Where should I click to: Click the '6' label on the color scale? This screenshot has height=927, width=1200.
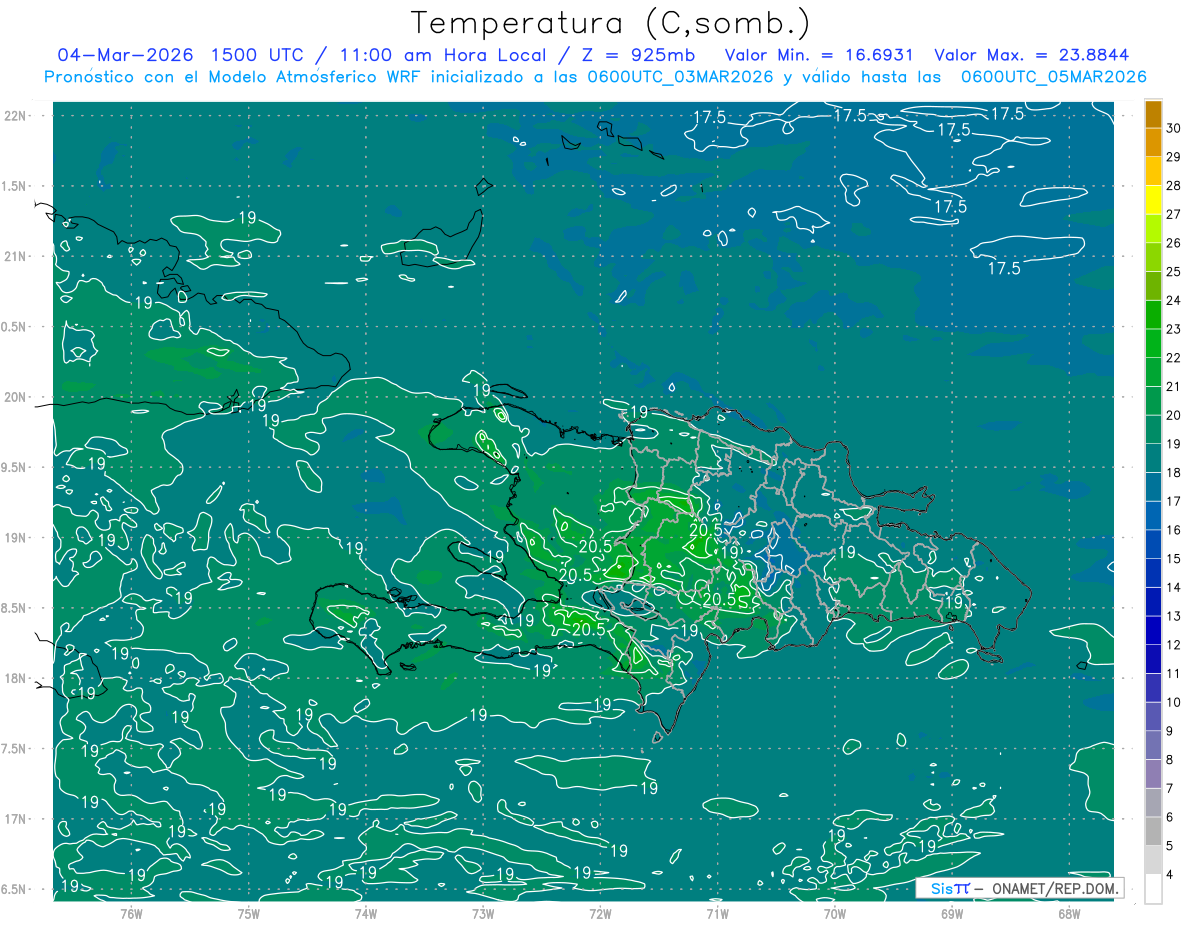tap(1170, 817)
